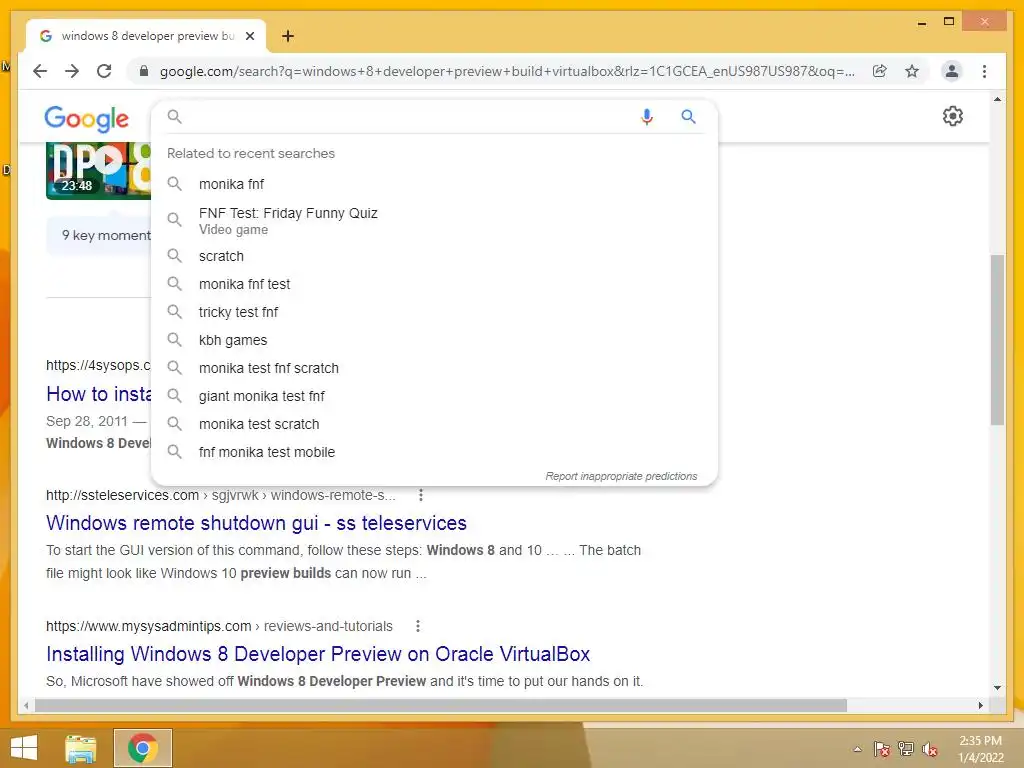Play the 23:48 video thumbnail
This screenshot has height=768, width=1024.
pyautogui.click(x=98, y=170)
